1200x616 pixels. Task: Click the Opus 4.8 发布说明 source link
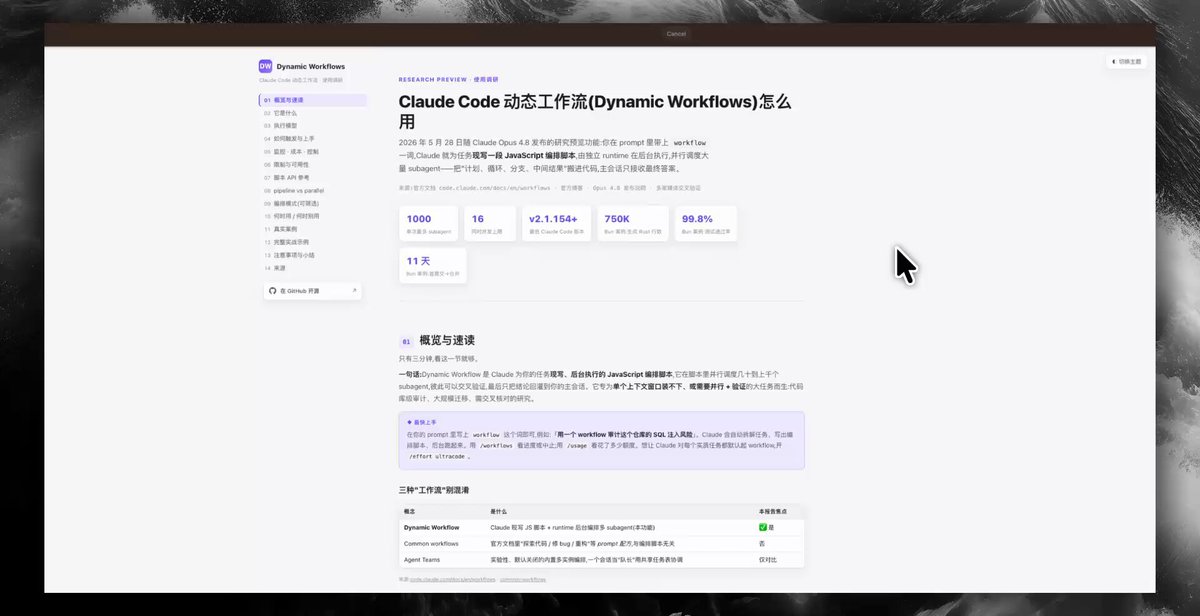coord(621,187)
